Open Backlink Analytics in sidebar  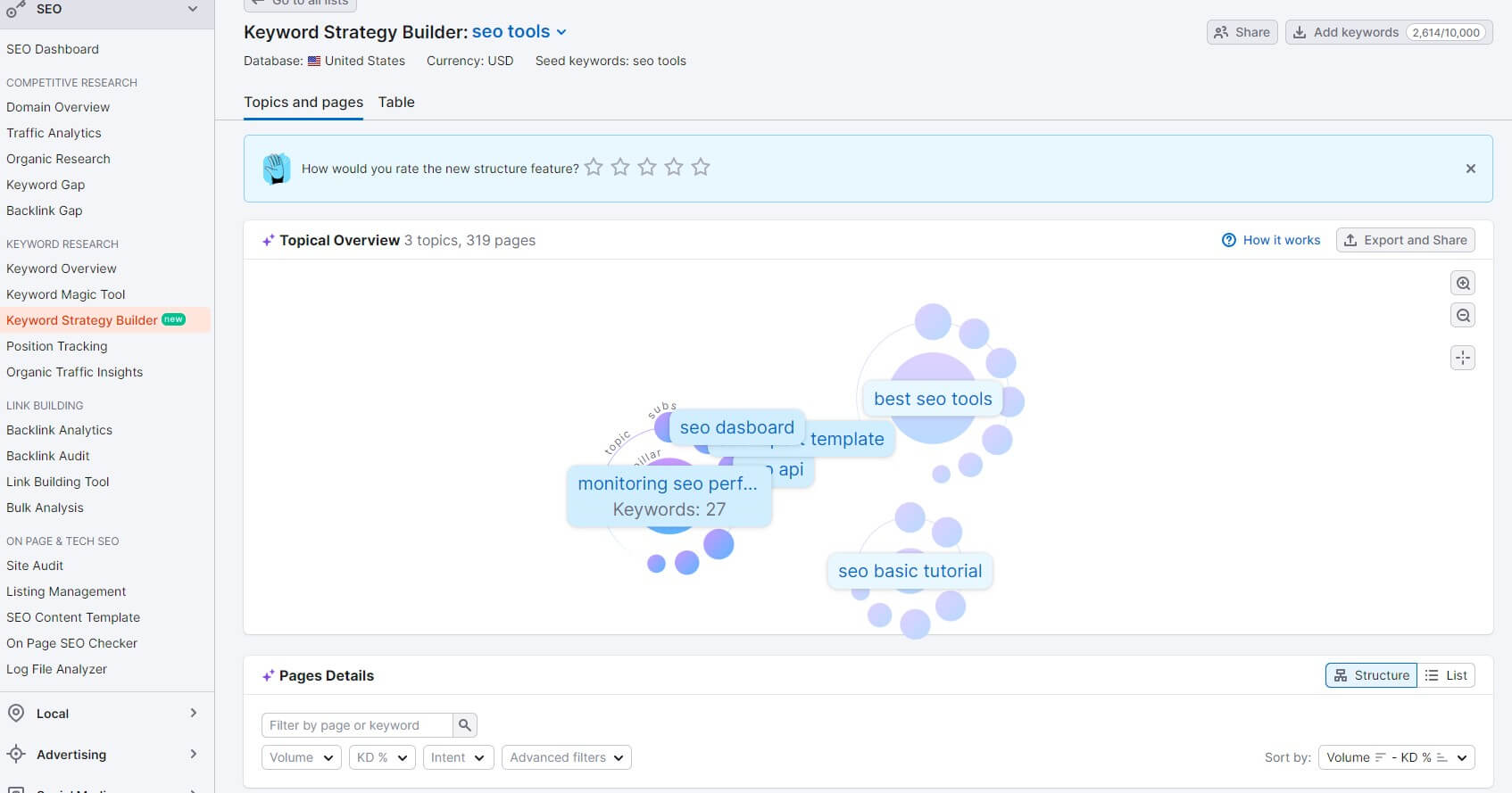pos(60,430)
